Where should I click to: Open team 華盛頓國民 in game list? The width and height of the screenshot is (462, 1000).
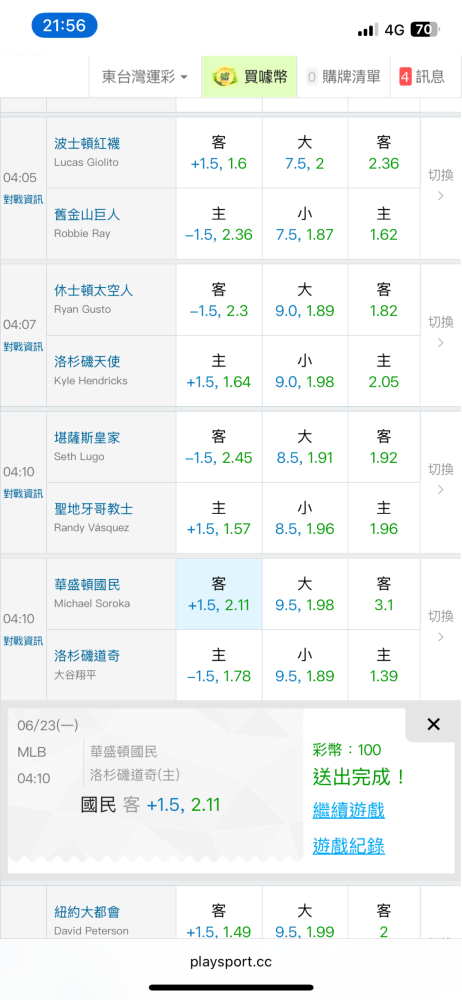point(87,585)
